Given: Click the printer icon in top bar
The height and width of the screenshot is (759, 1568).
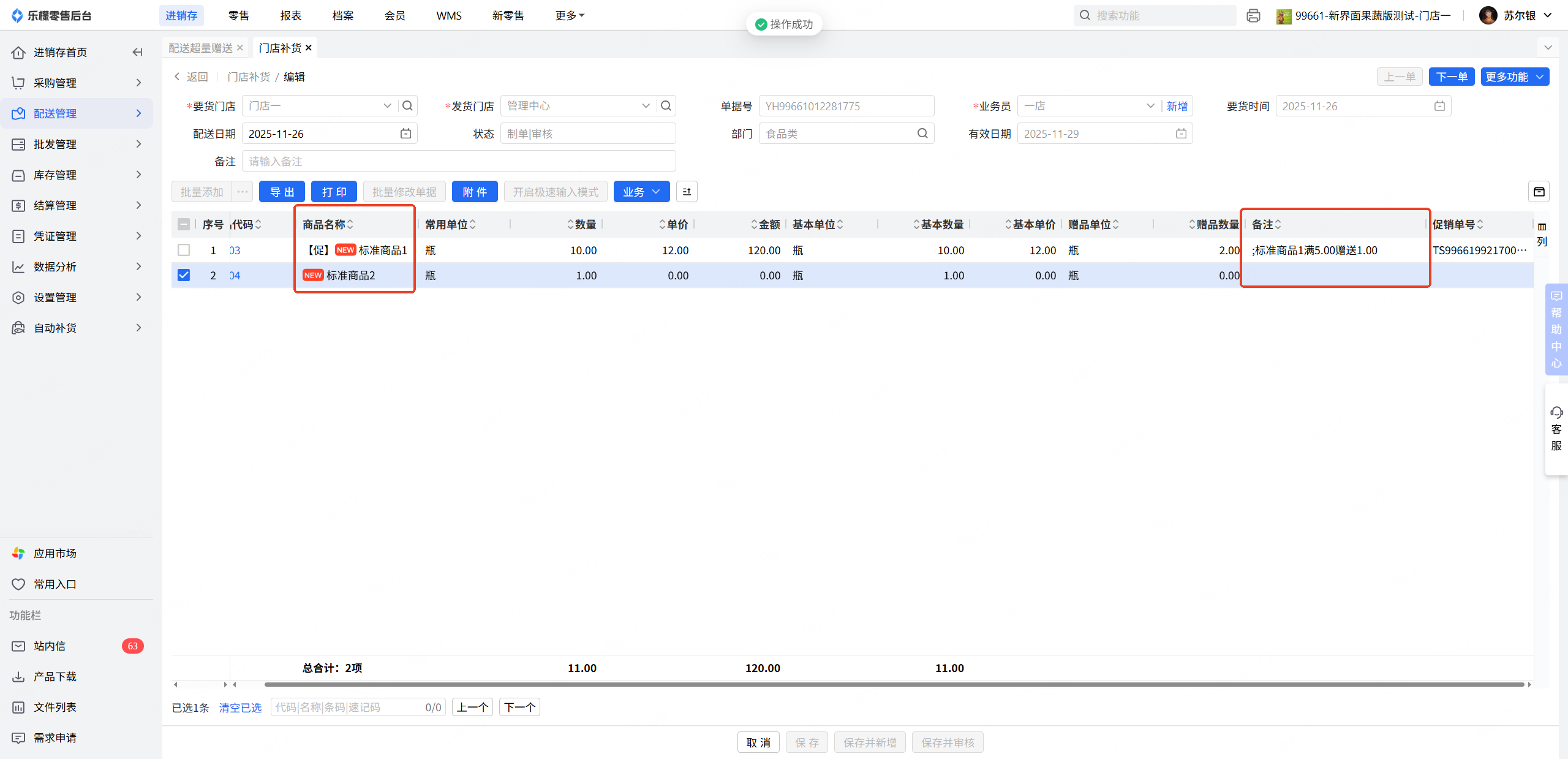Looking at the screenshot, I should [1253, 16].
